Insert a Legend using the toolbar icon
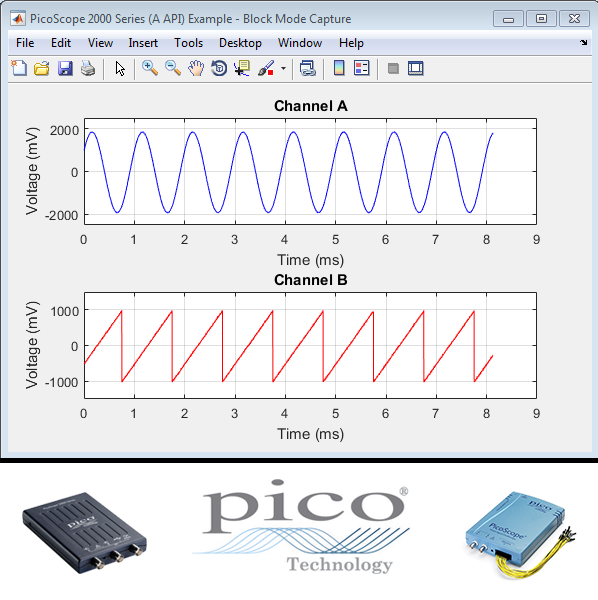 point(362,68)
